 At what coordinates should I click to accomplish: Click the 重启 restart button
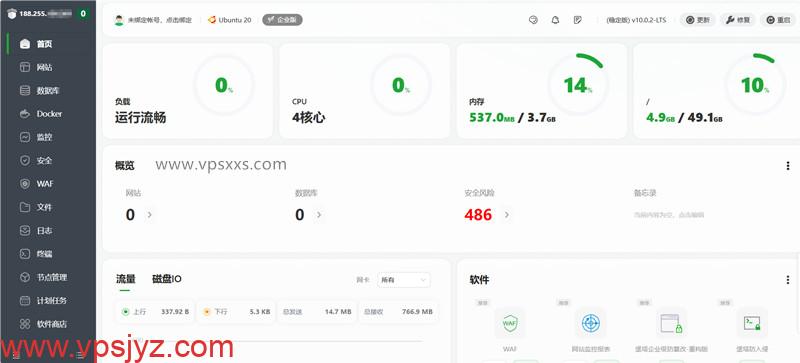pyautogui.click(x=778, y=20)
